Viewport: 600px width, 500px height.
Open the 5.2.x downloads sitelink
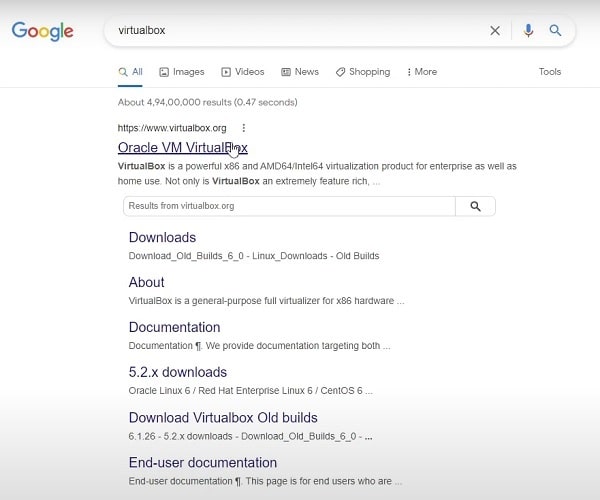point(178,372)
